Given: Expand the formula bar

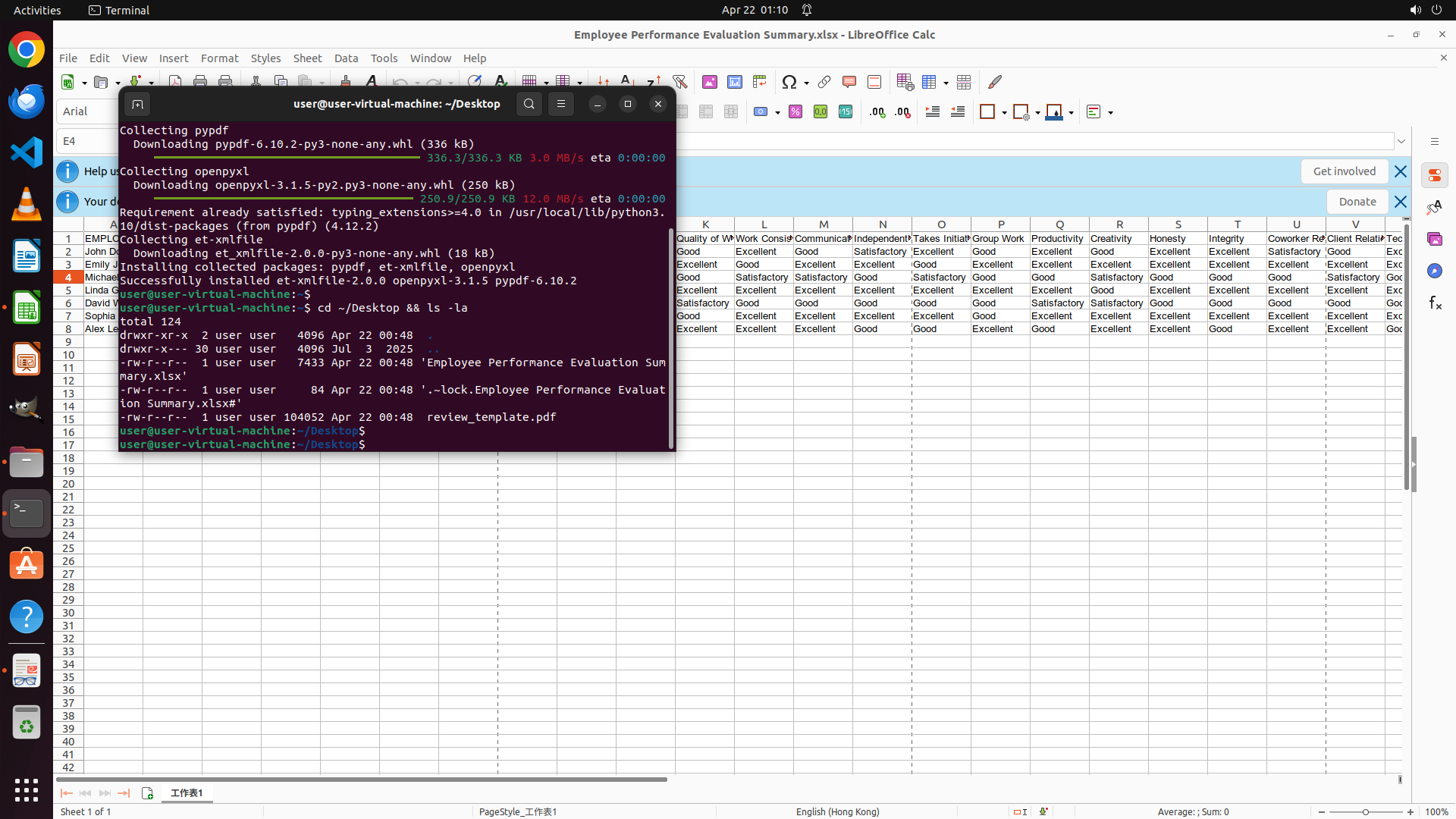Looking at the screenshot, I should [x=1401, y=141].
